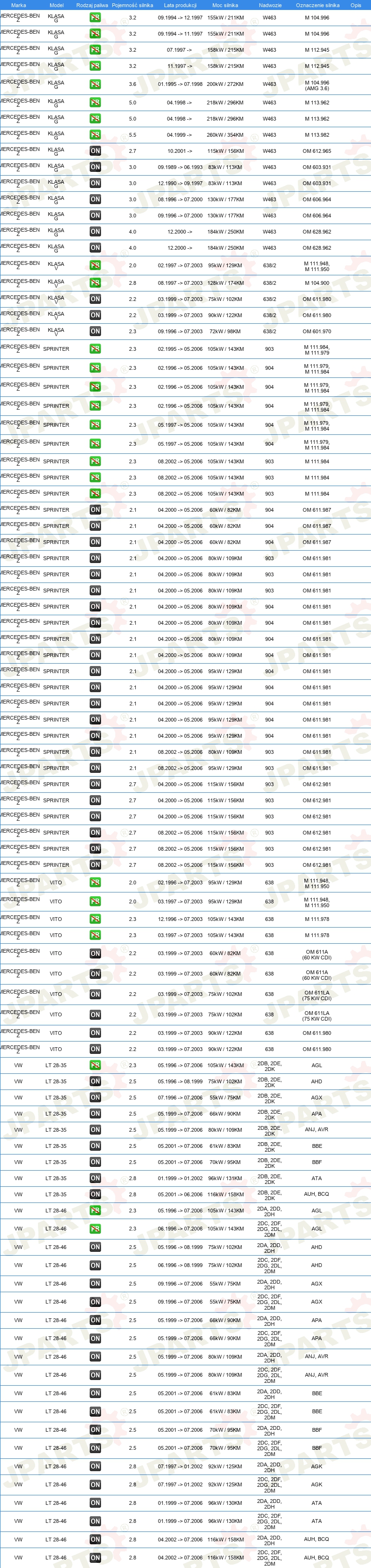
Task: Click the Lata produkcji column header
Action: [x=180, y=5]
